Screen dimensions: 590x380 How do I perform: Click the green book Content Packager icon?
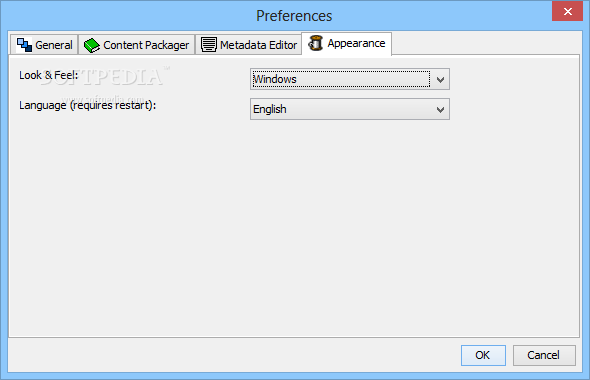91,45
